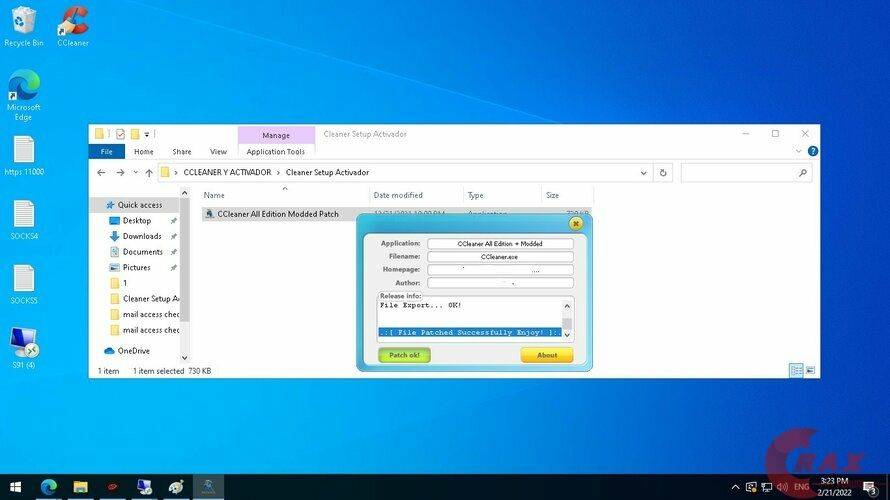
Task: Click the Properties checkmark in quick access toolbar
Action: point(120,134)
